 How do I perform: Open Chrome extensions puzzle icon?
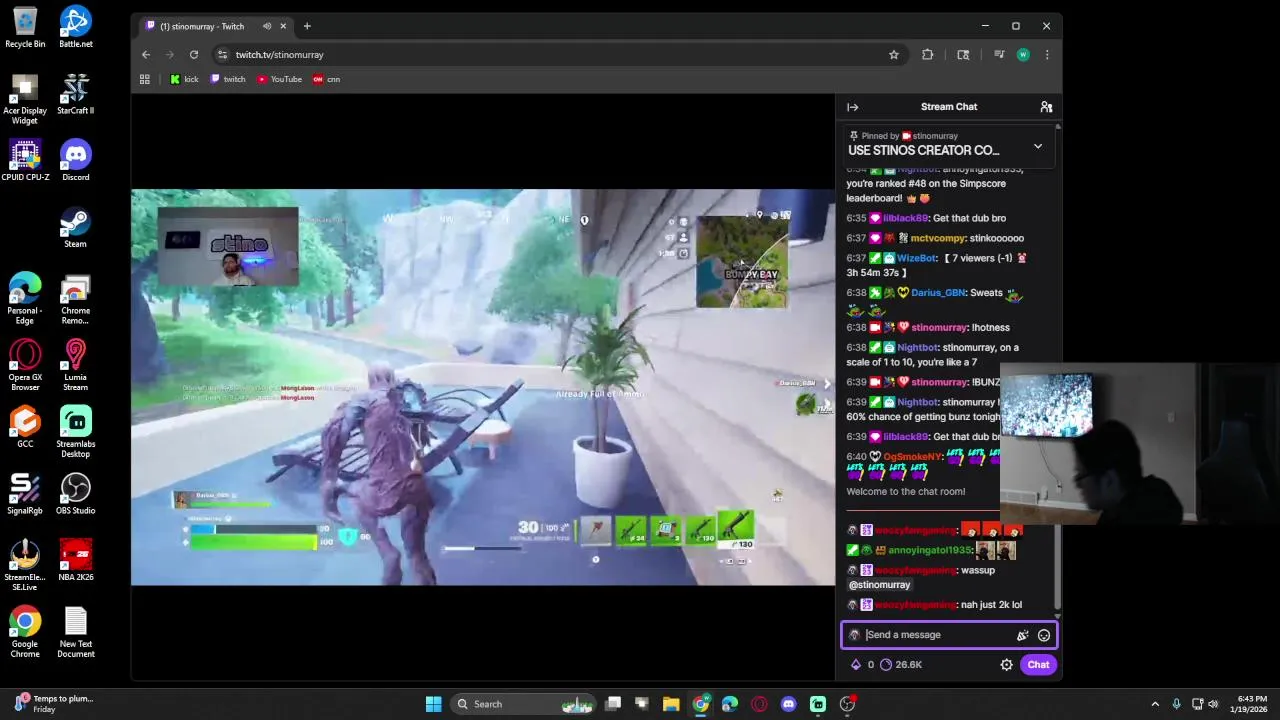pyautogui.click(x=927, y=55)
